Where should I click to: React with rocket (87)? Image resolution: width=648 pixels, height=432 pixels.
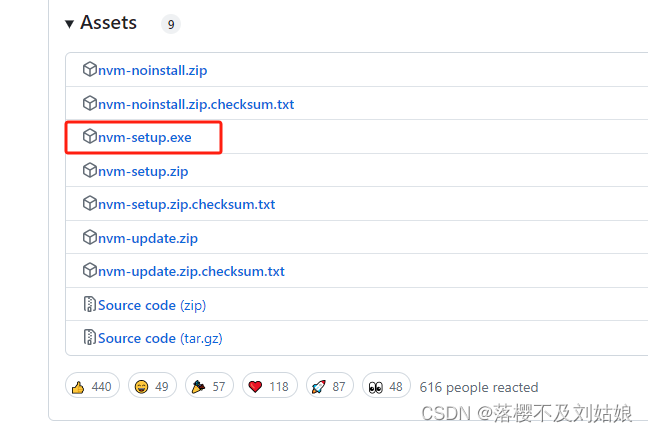pyautogui.click(x=329, y=385)
